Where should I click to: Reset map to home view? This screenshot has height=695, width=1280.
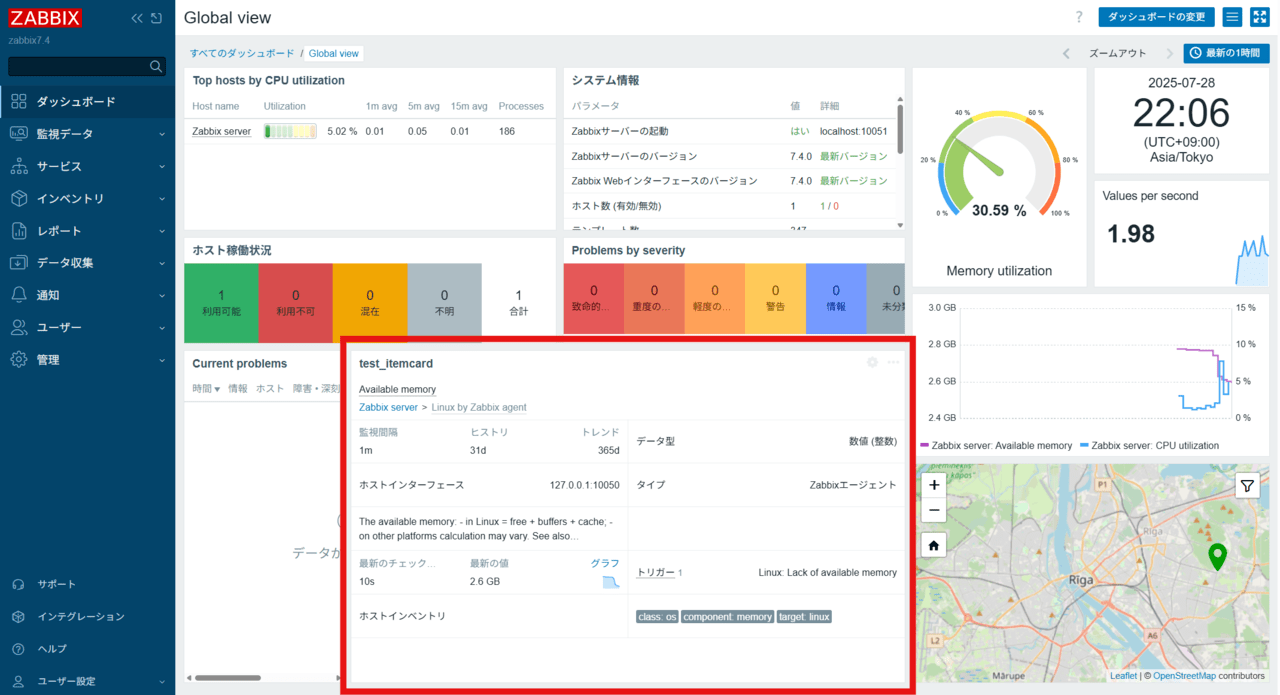point(933,545)
